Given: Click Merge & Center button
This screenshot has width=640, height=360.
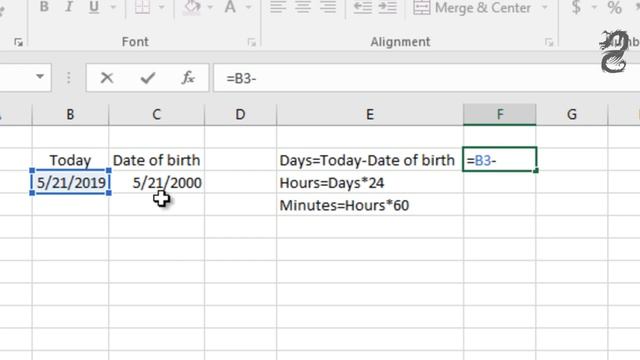Looking at the screenshot, I should [x=472, y=7].
